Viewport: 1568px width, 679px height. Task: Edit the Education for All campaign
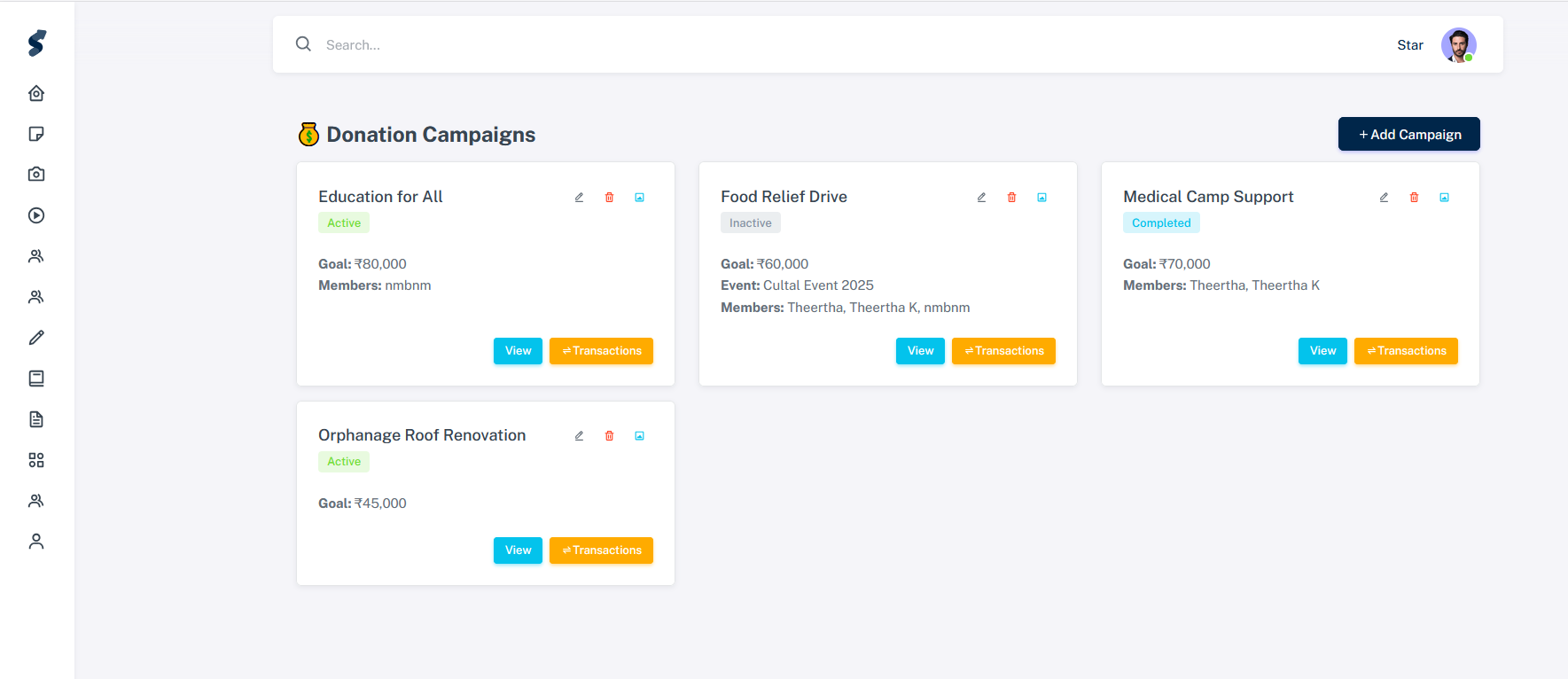[579, 198]
